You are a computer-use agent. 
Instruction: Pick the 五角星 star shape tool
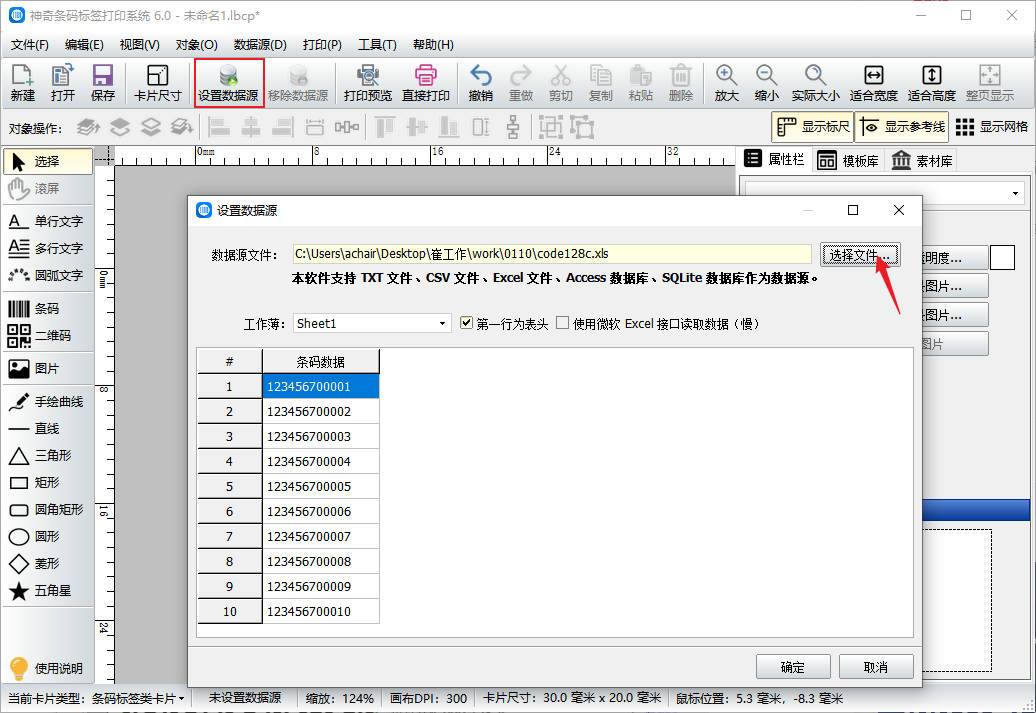(x=46, y=591)
